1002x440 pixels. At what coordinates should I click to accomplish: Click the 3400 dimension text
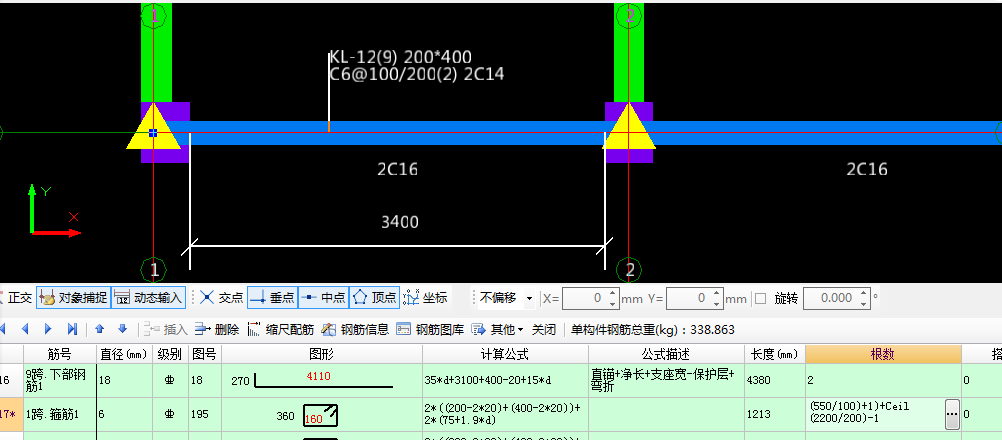[400, 222]
